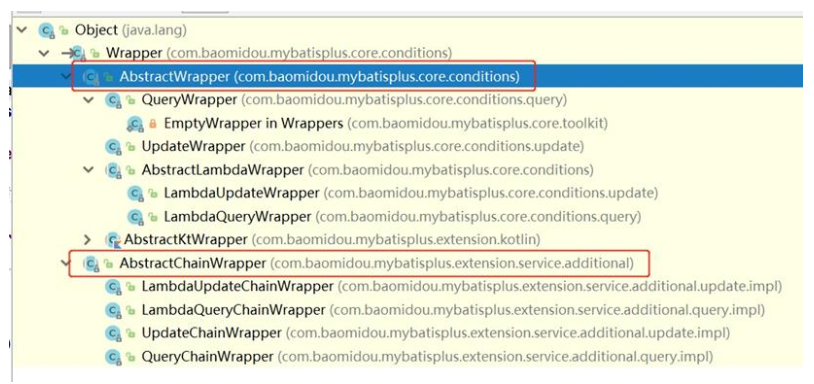Screen dimensions: 814x384
Task: Select the AbstractChainWrapper class name
Action: point(193,264)
